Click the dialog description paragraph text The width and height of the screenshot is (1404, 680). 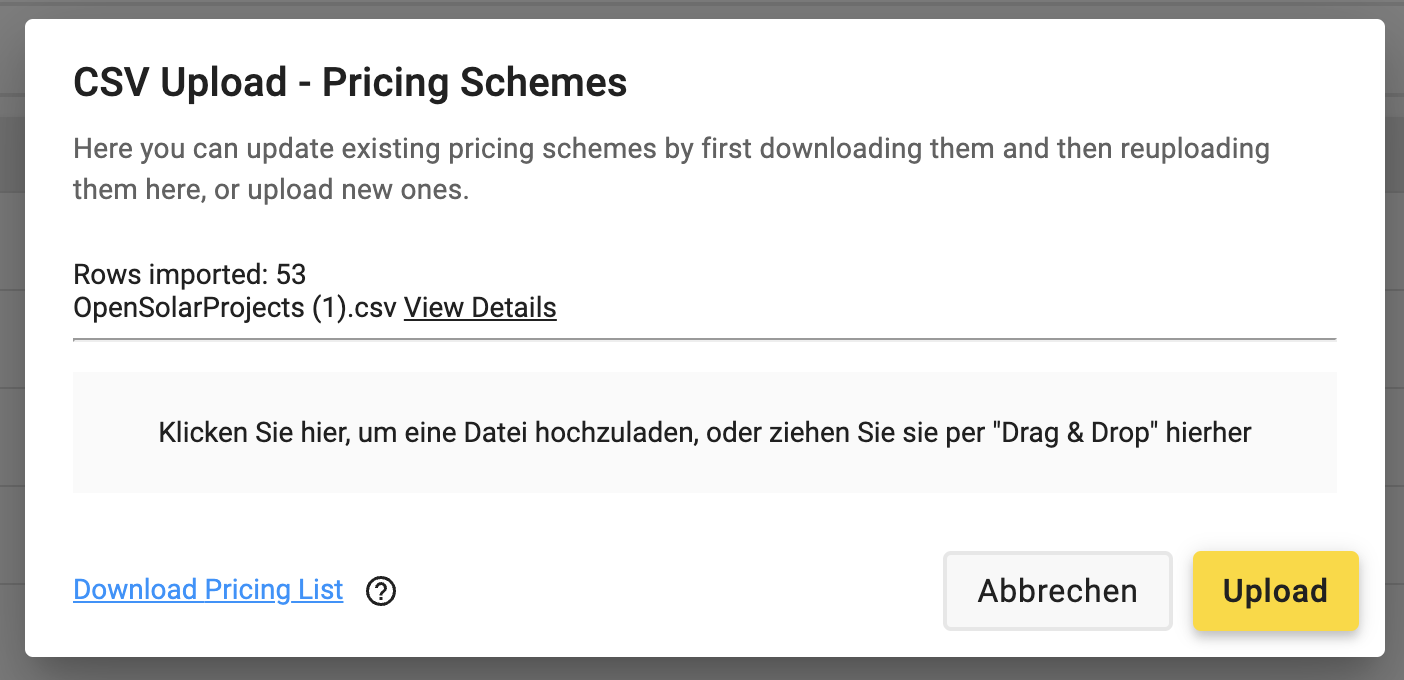[x=671, y=169]
